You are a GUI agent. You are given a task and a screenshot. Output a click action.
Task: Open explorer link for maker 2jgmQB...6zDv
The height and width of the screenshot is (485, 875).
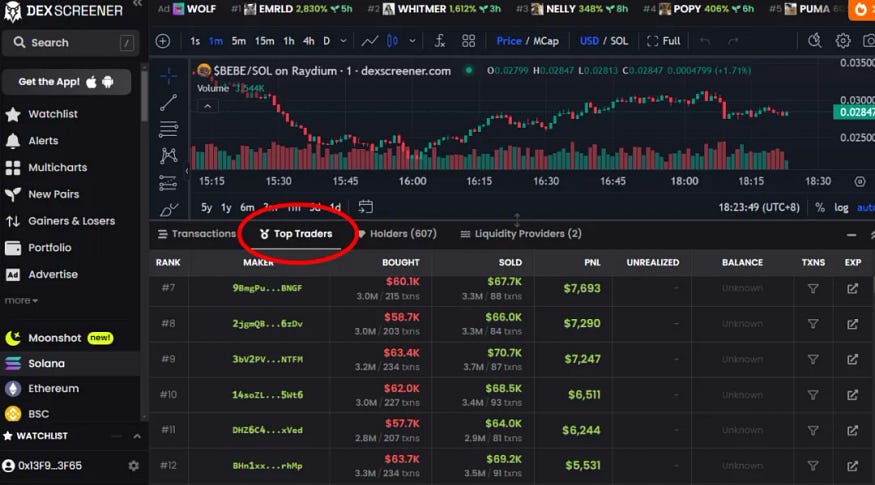point(852,324)
